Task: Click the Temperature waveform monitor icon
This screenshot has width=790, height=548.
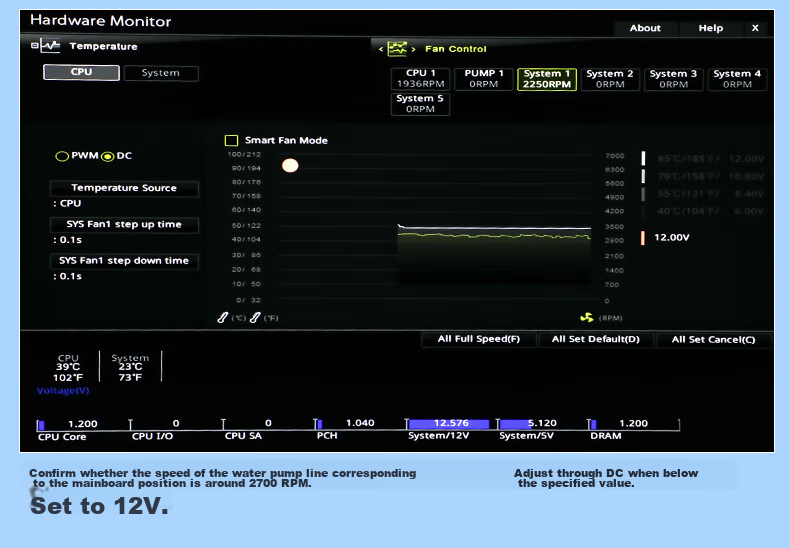Action: 50,46
